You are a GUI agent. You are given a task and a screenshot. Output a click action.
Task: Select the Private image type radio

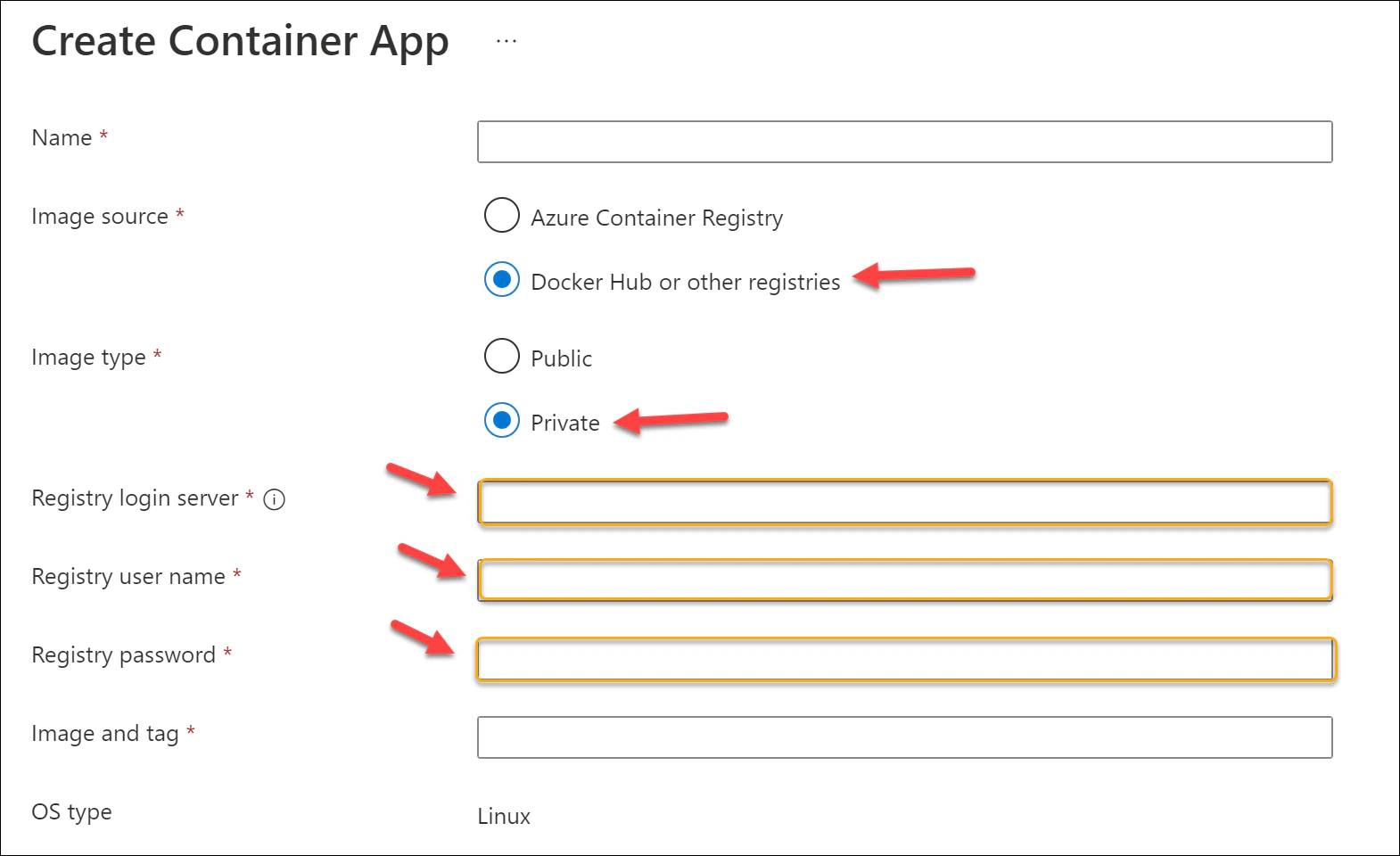[x=502, y=420]
